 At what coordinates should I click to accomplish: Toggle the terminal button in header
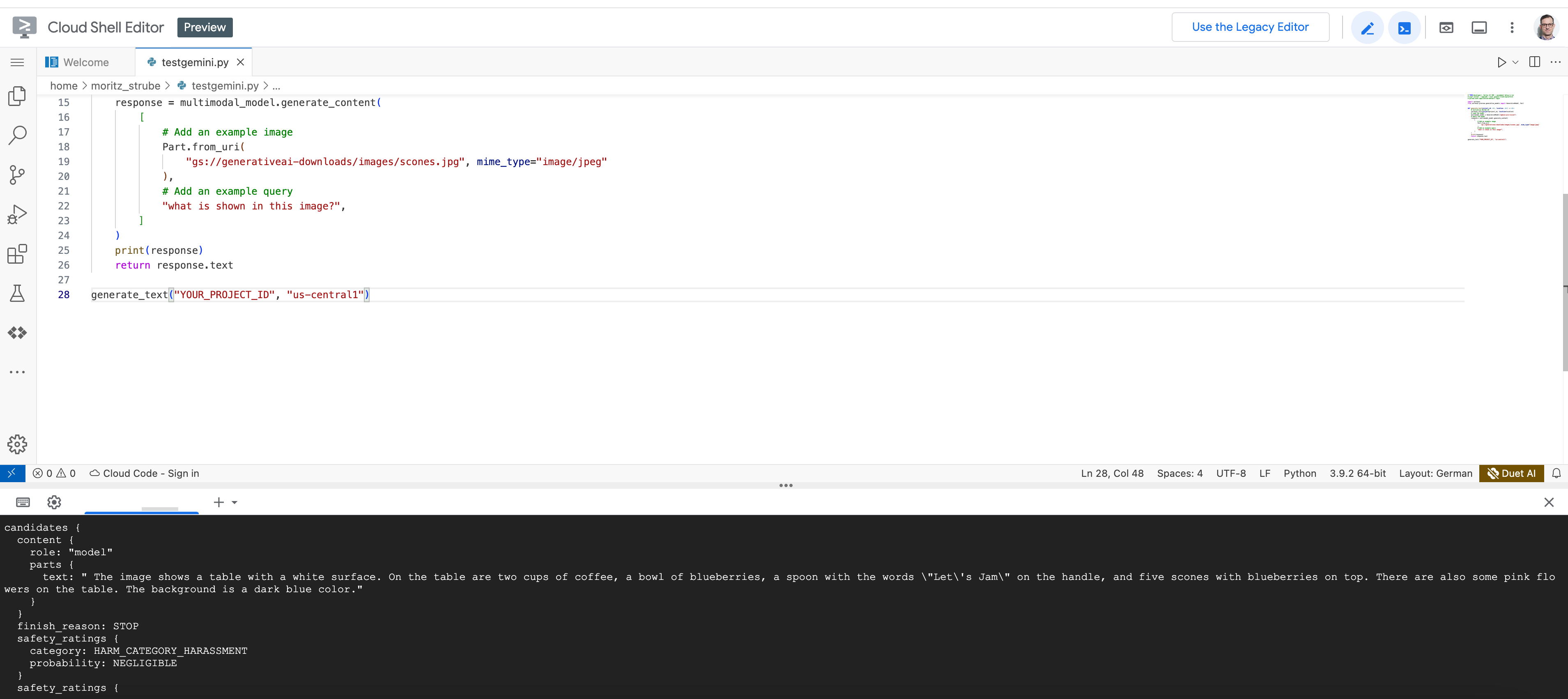[x=1404, y=28]
